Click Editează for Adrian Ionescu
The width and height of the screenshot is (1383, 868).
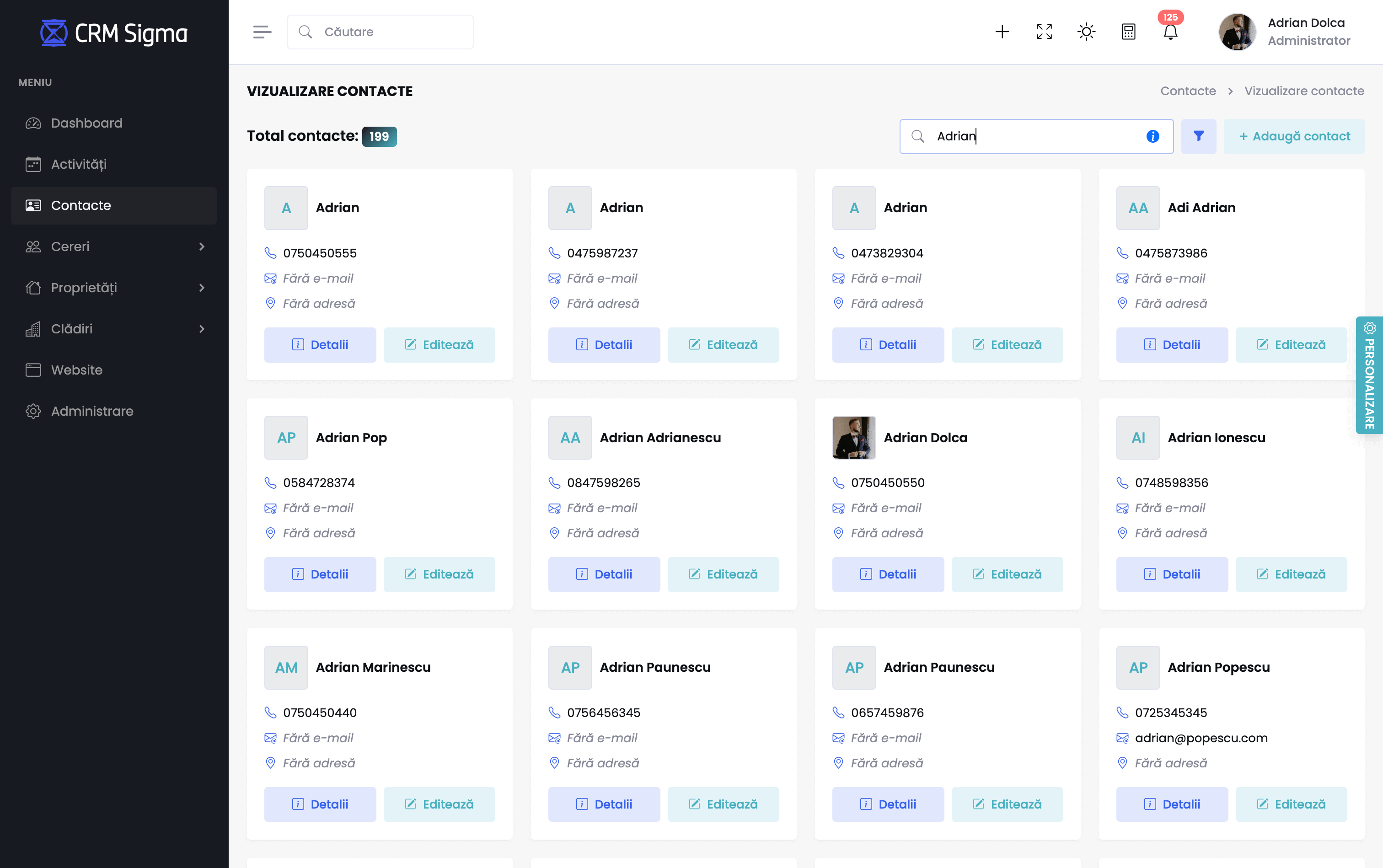(1291, 574)
